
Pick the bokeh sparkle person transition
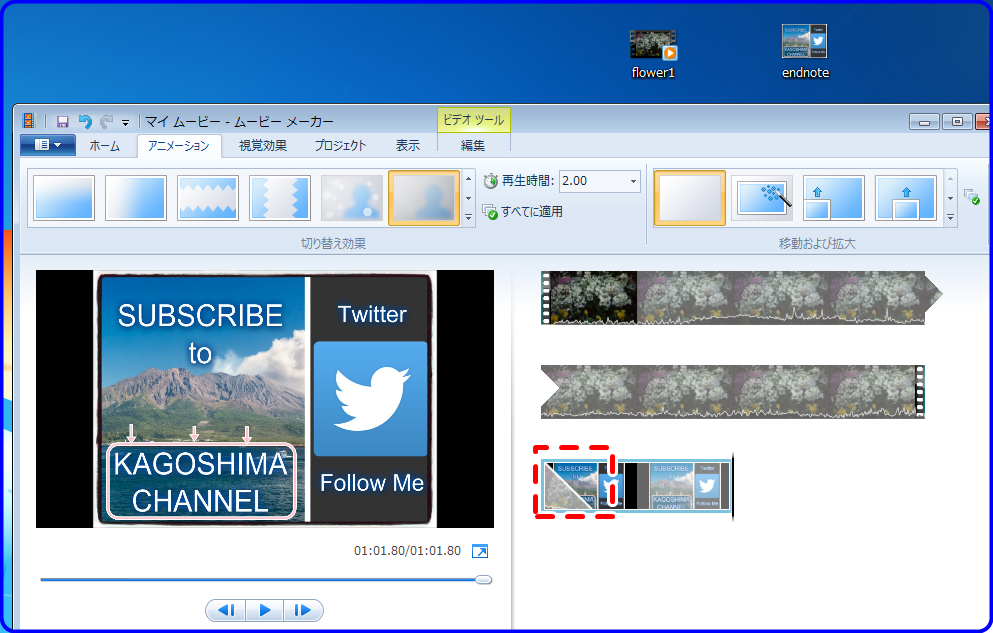coord(352,197)
